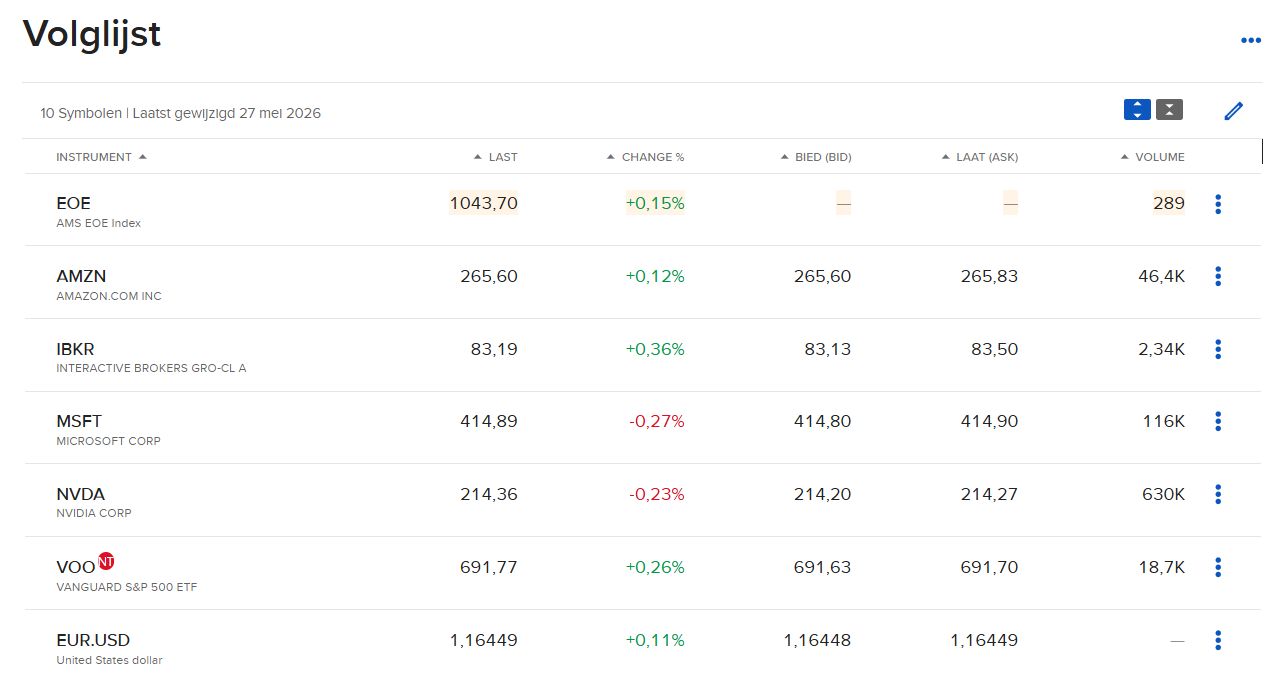Click VOO volume 18,7K
Screen dimensions: 1280x678
[1161, 567]
